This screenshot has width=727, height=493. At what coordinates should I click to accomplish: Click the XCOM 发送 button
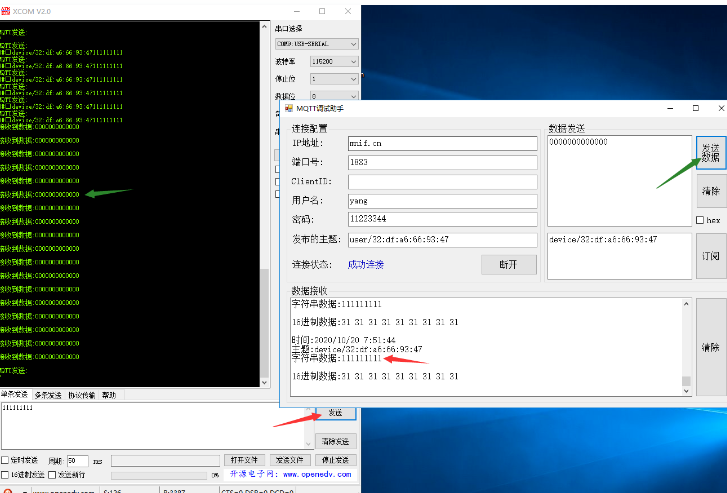coord(336,413)
